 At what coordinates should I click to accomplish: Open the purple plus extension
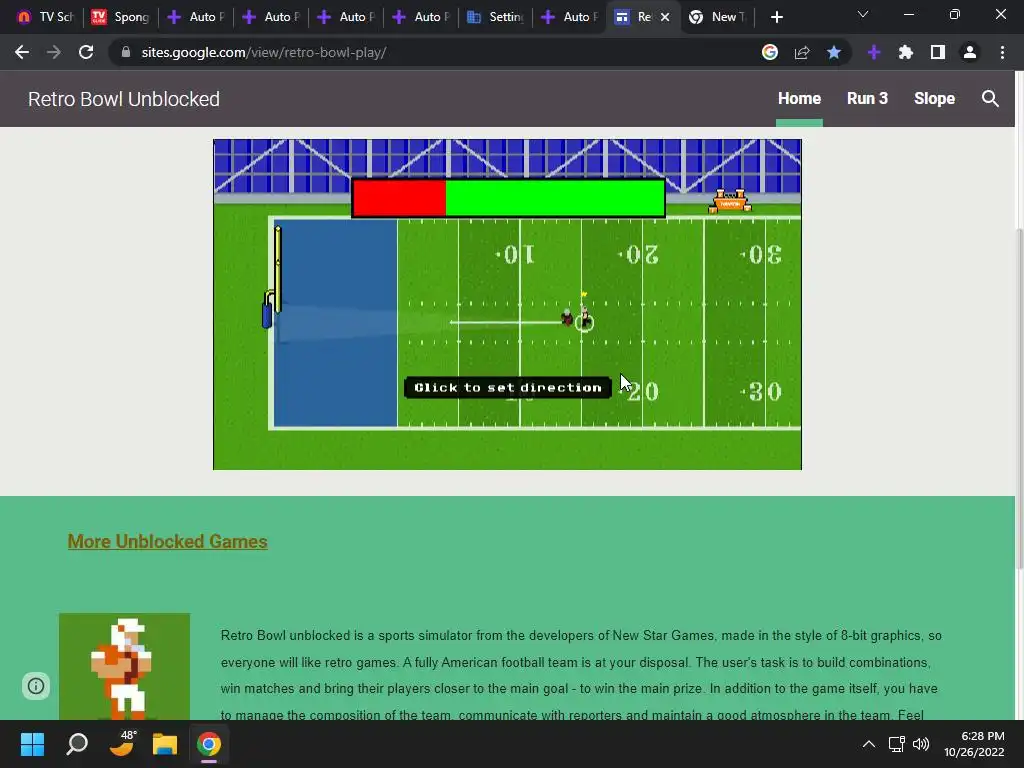click(874, 52)
